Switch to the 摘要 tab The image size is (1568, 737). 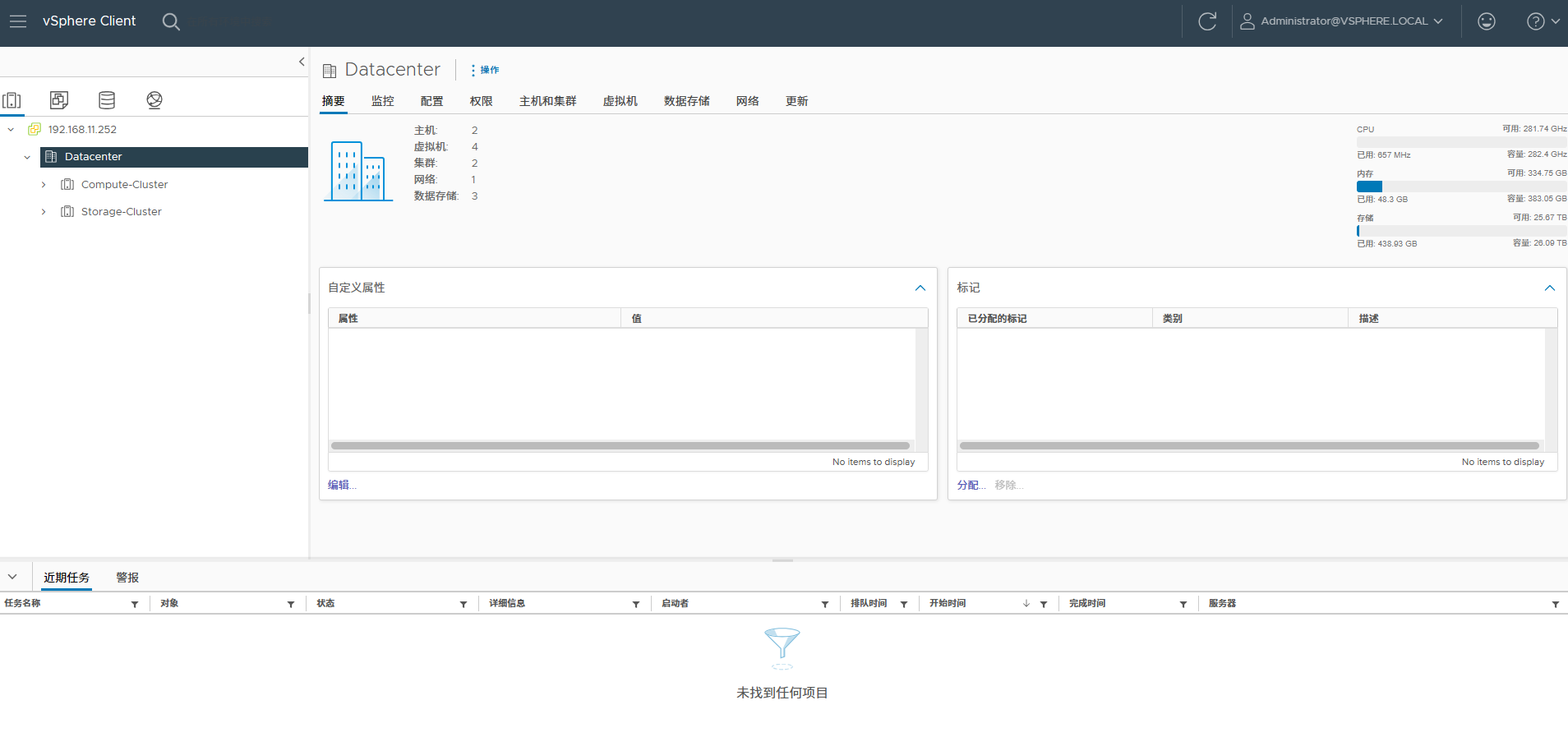334,101
